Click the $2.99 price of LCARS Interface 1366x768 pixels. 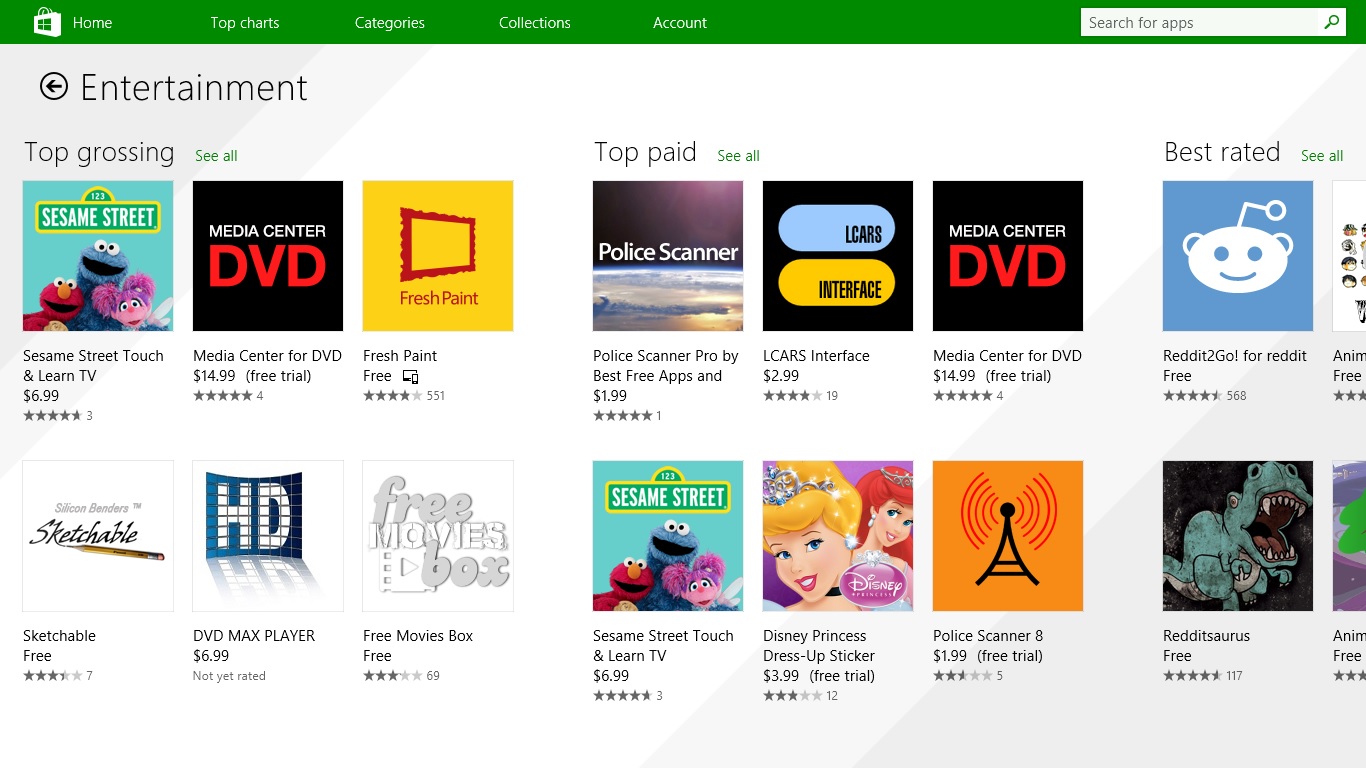pyautogui.click(x=781, y=376)
